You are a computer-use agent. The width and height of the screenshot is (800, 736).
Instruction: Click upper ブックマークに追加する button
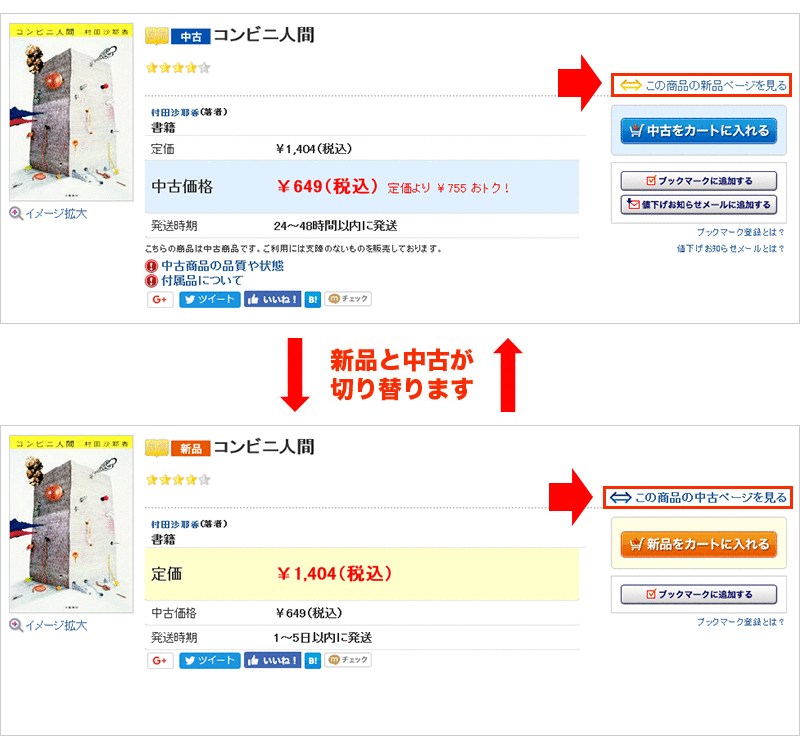698,181
